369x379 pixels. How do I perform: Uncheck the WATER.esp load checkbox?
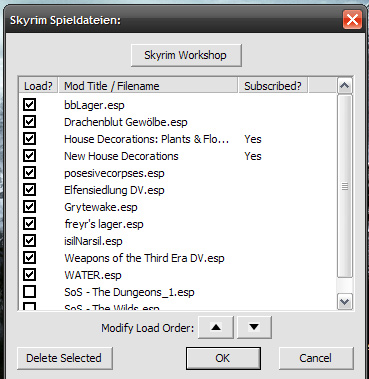tap(29, 275)
